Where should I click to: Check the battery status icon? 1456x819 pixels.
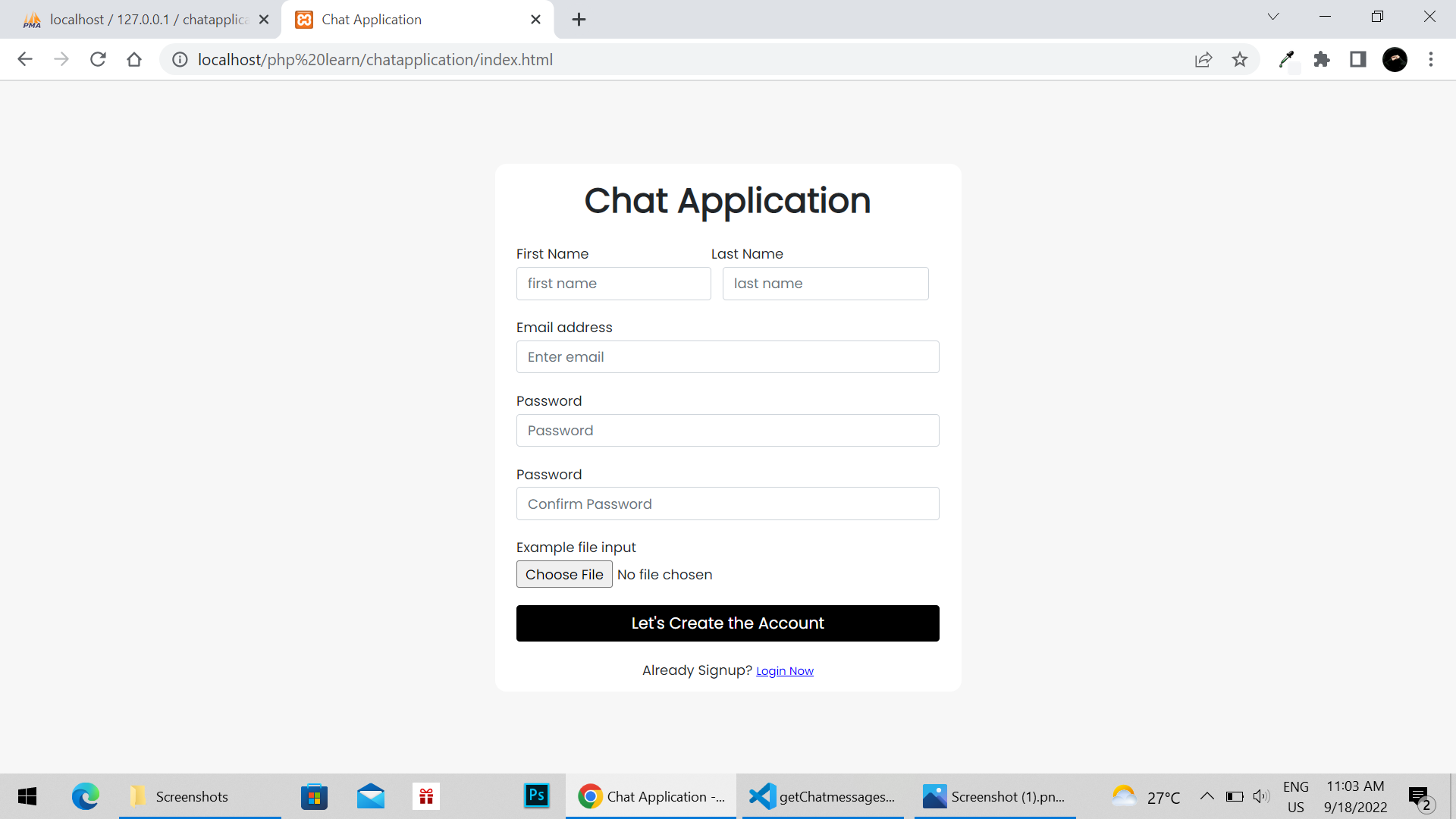pos(1235,796)
